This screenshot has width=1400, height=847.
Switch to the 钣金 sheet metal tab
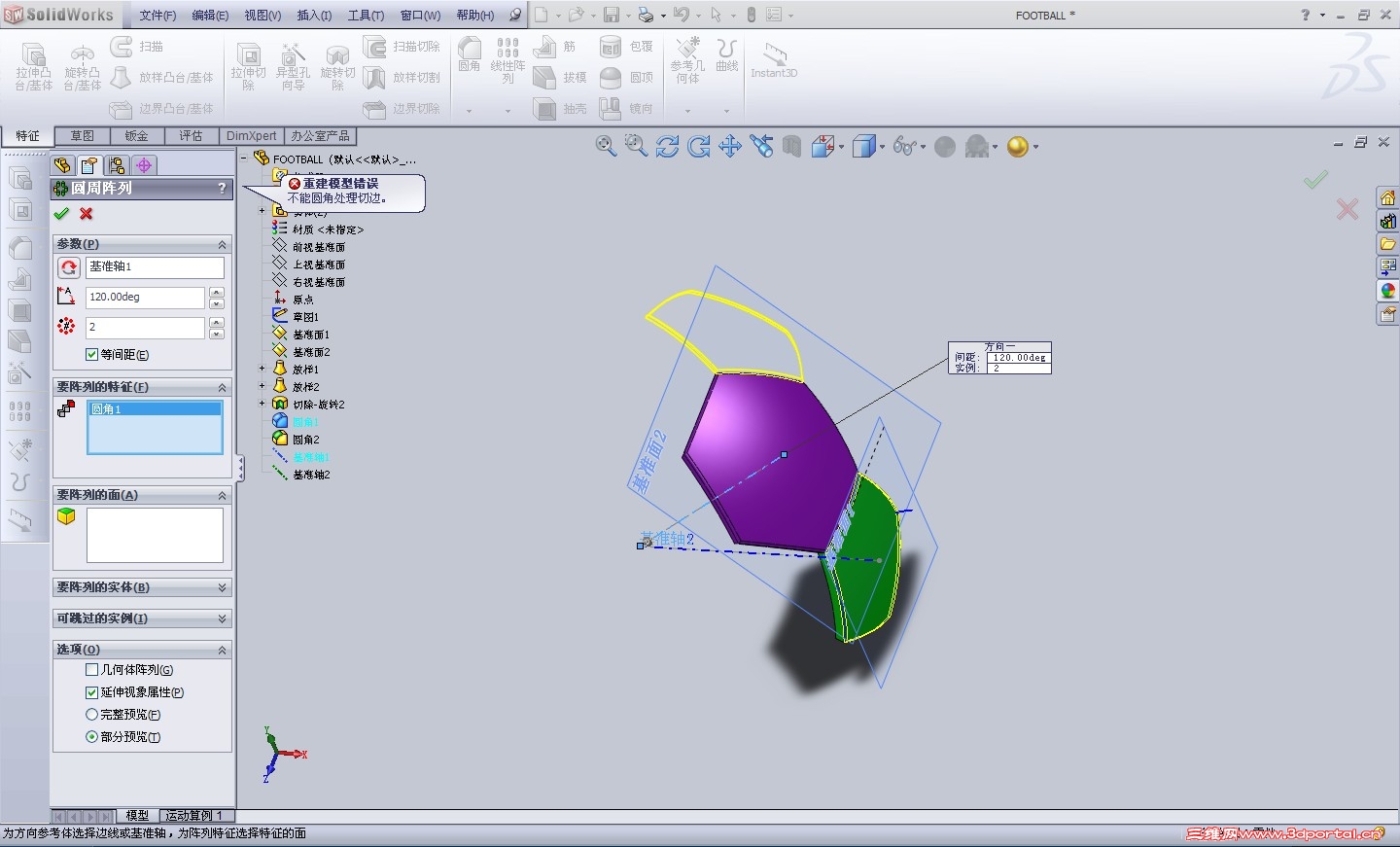(x=137, y=136)
